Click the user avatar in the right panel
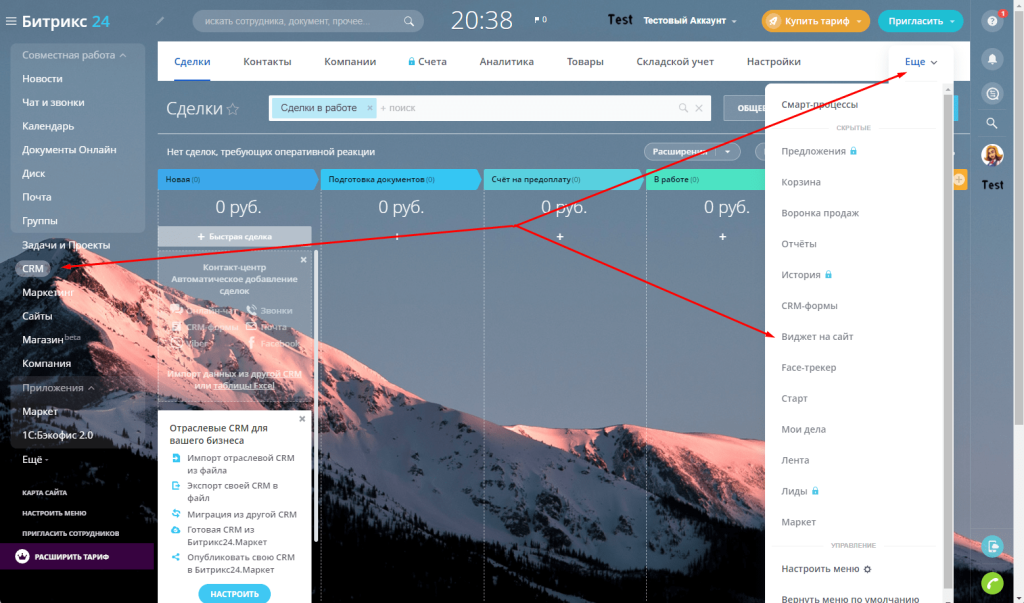This screenshot has width=1024, height=603. click(x=992, y=156)
